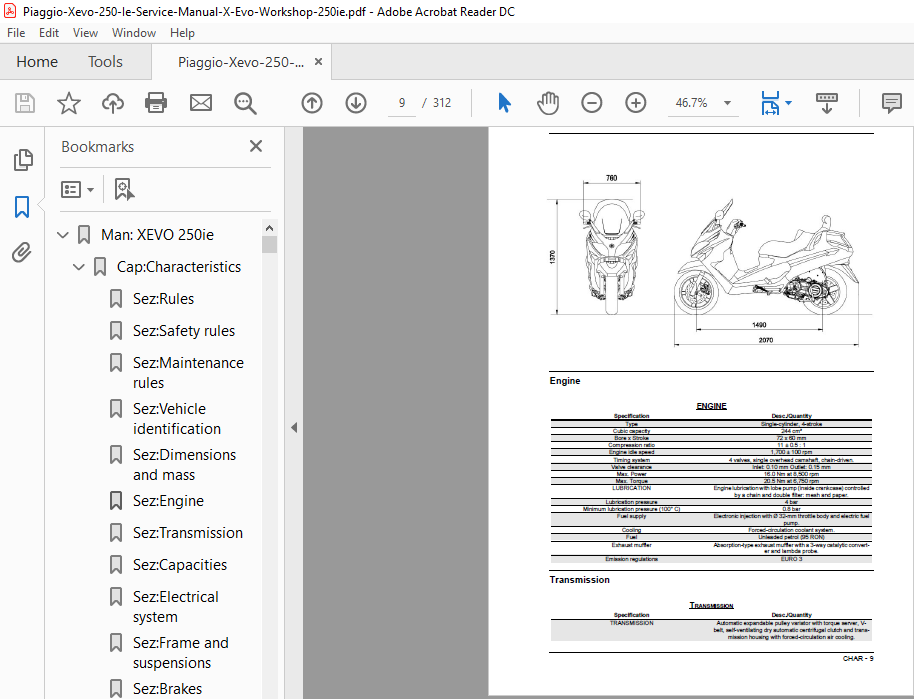Click the Engine heading in the page
This screenshot has width=914, height=699.
[565, 381]
